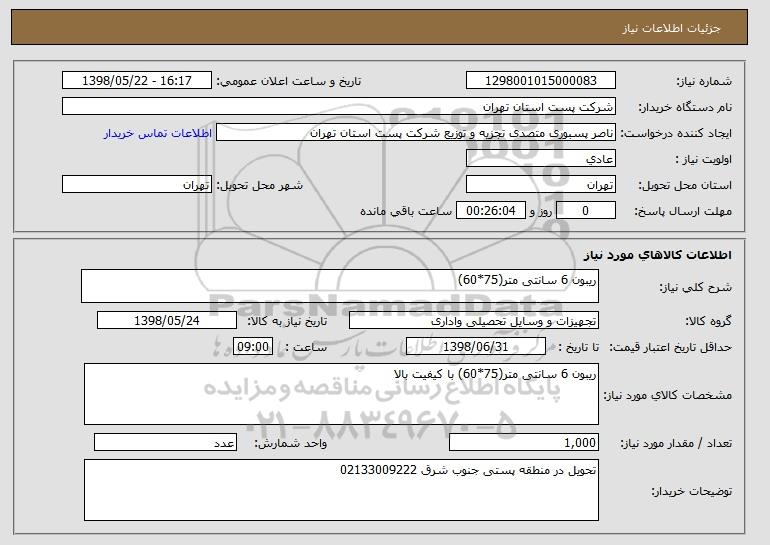Select the تاریخ و ساعت اعلان عمومی label
Screen dimensions: 770x545
pyautogui.click(x=289, y=81)
